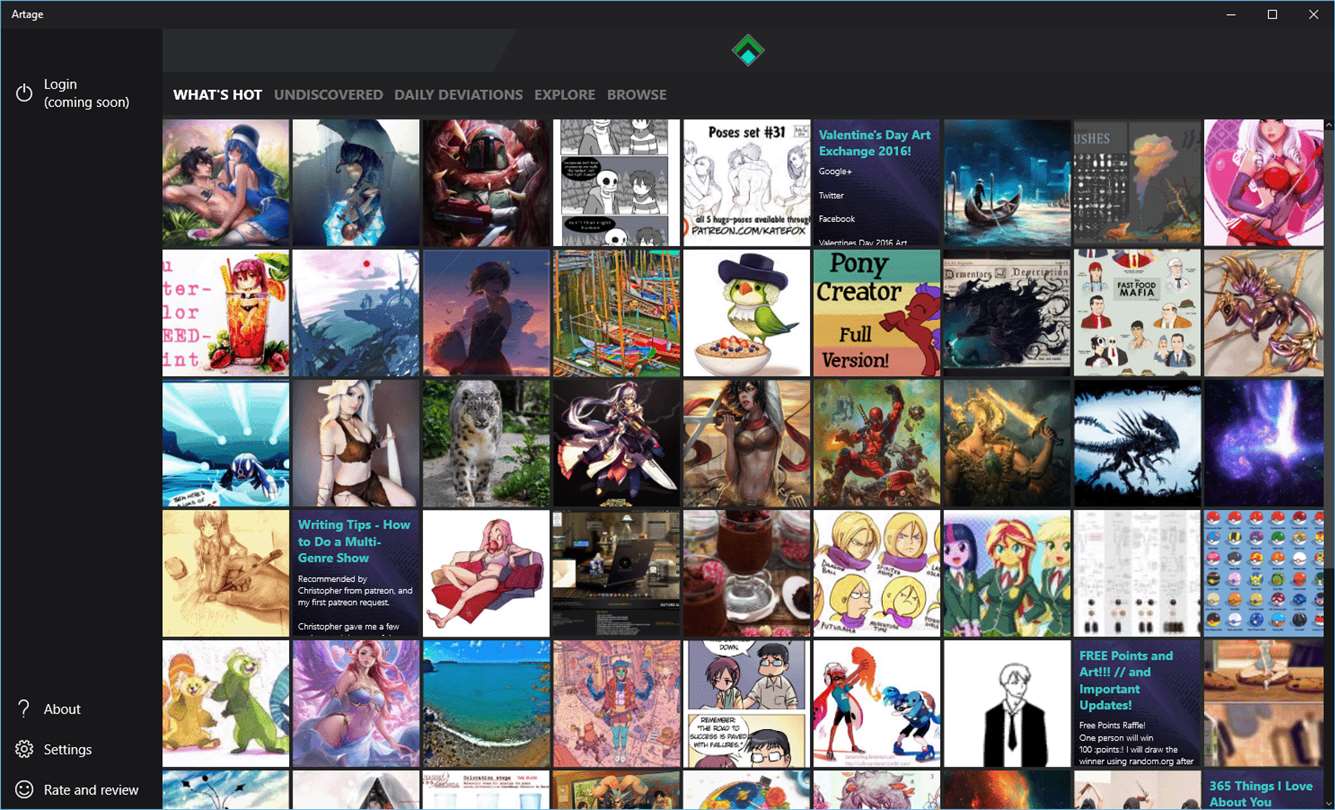This screenshot has height=810, width=1335.
Task: Select the Daily Deviations tab
Action: (x=459, y=95)
